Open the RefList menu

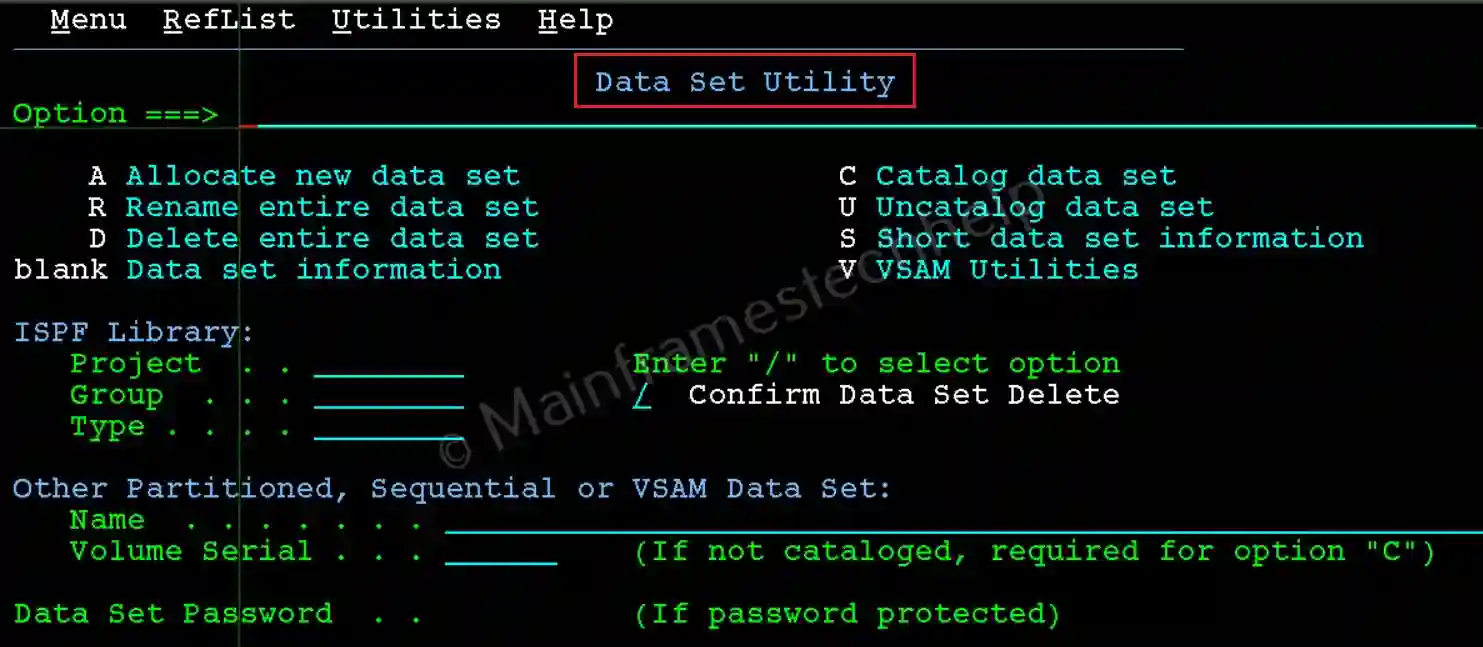pos(229,20)
